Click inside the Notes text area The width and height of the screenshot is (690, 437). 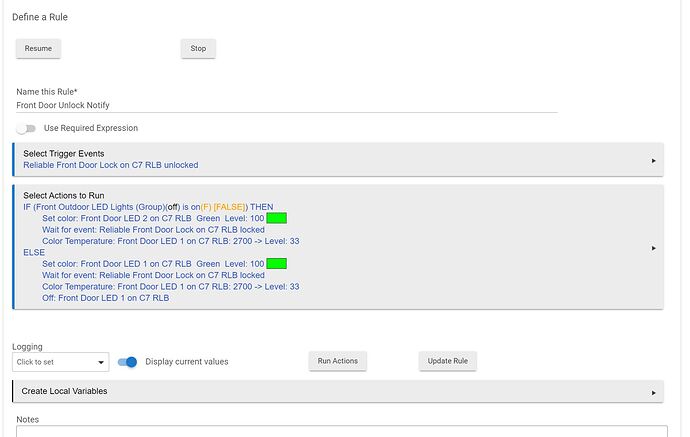coord(342,431)
